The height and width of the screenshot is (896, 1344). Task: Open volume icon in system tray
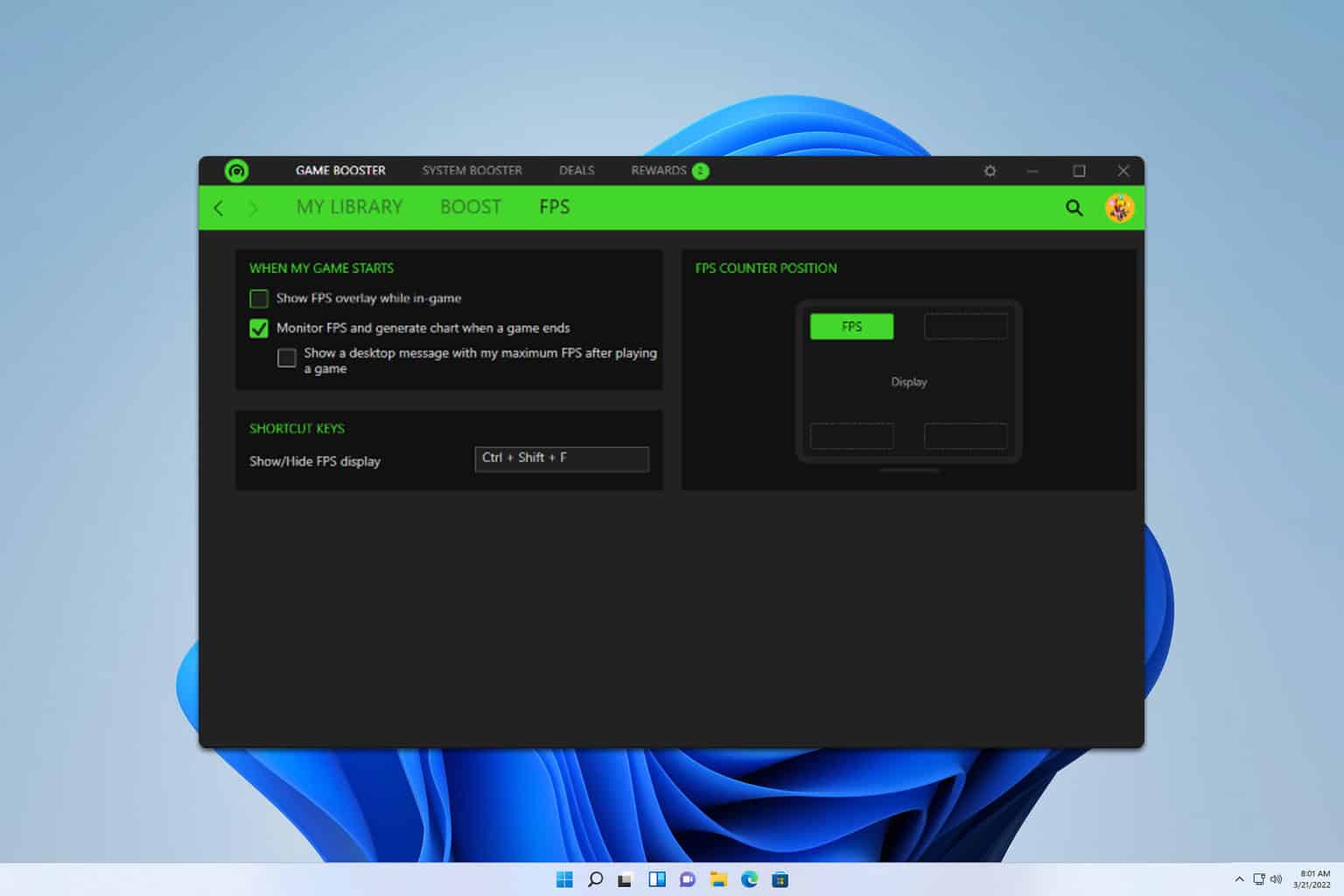tap(1276, 879)
